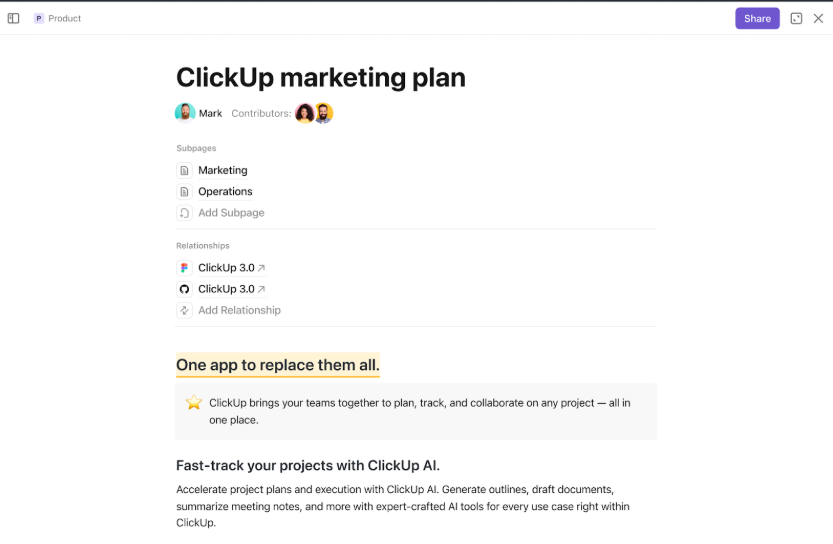This screenshot has height=544, width=833.
Task: Click the Add Subpage button
Action: tap(230, 213)
